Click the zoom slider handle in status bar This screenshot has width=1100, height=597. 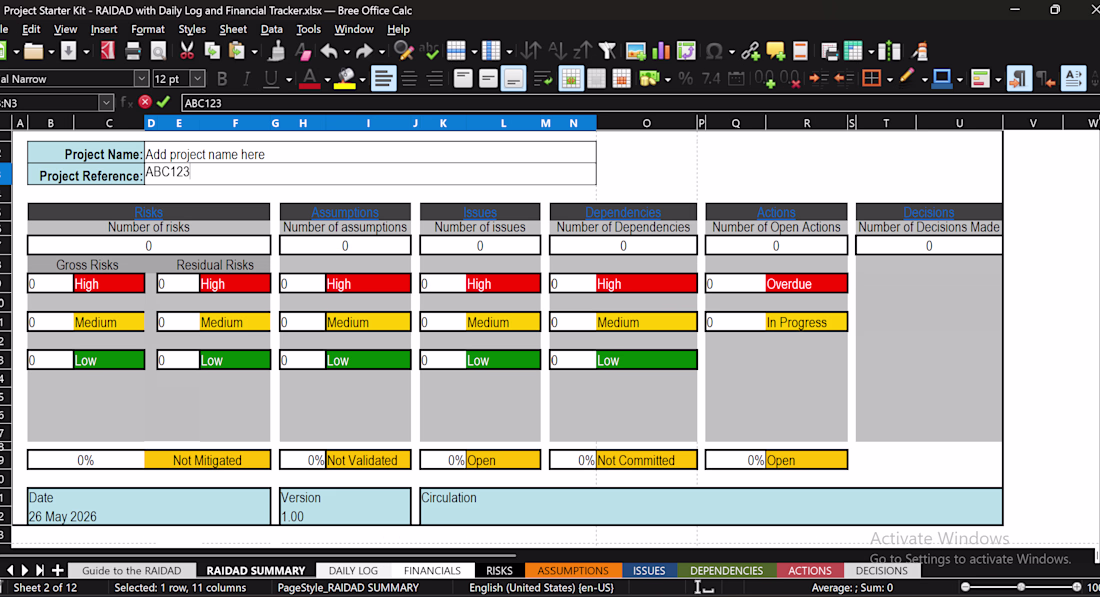pos(1021,587)
